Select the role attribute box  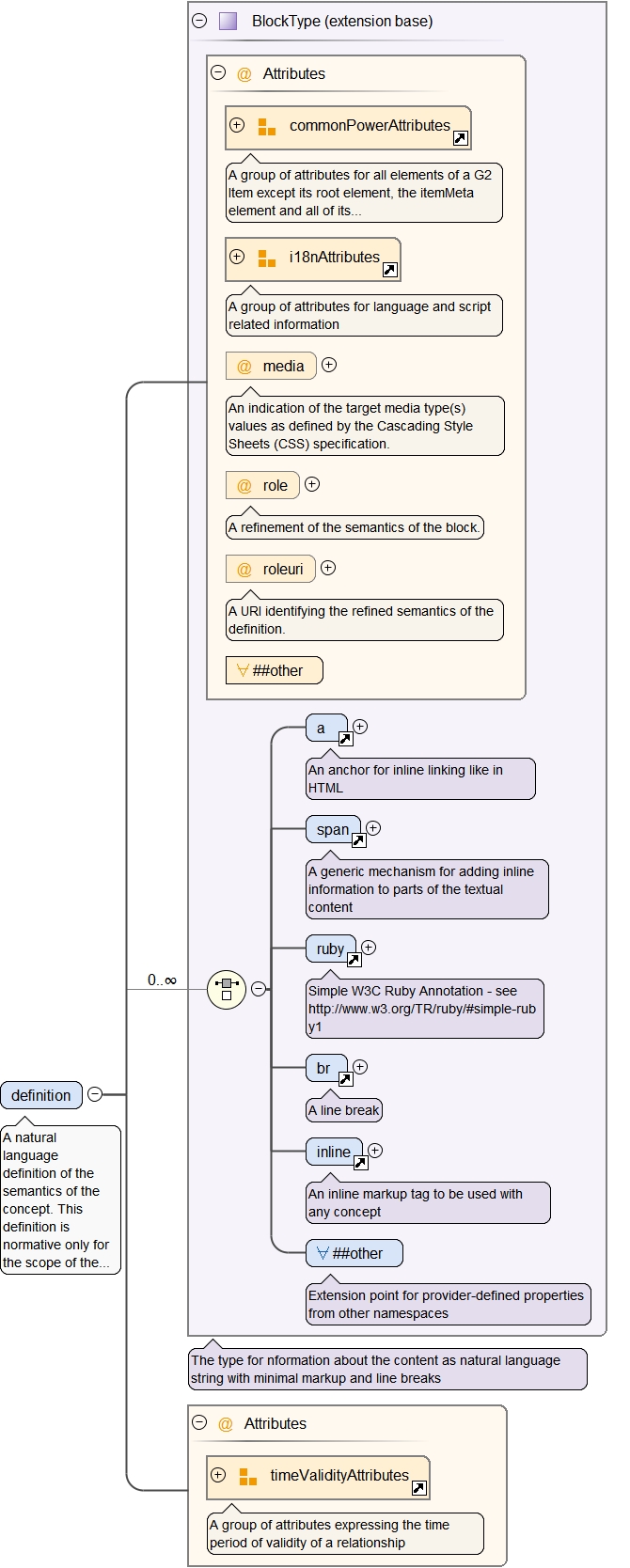(263, 485)
